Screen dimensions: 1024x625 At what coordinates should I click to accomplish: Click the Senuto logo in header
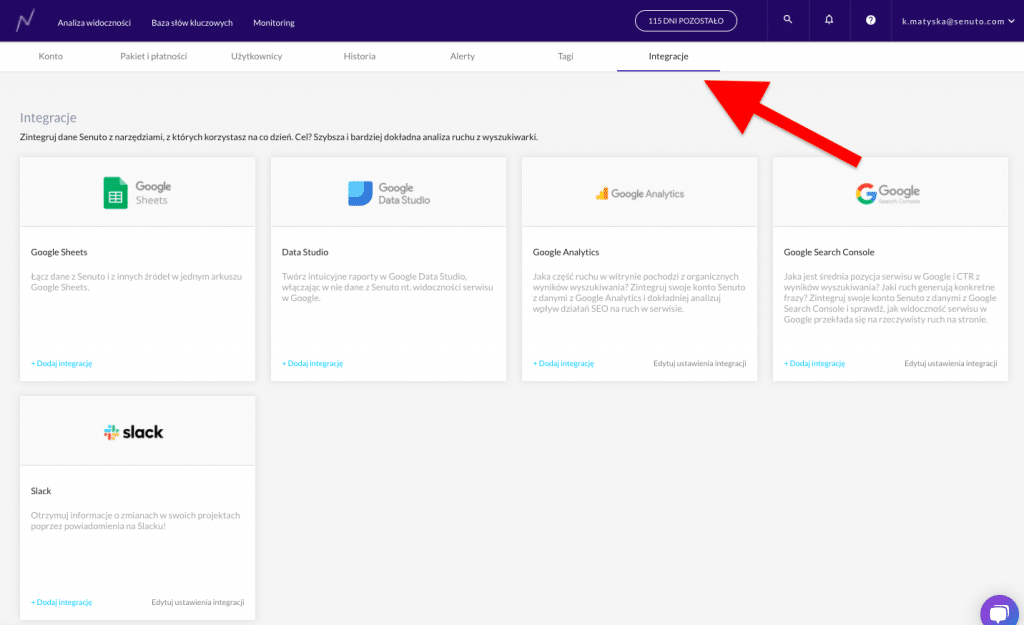[x=25, y=20]
